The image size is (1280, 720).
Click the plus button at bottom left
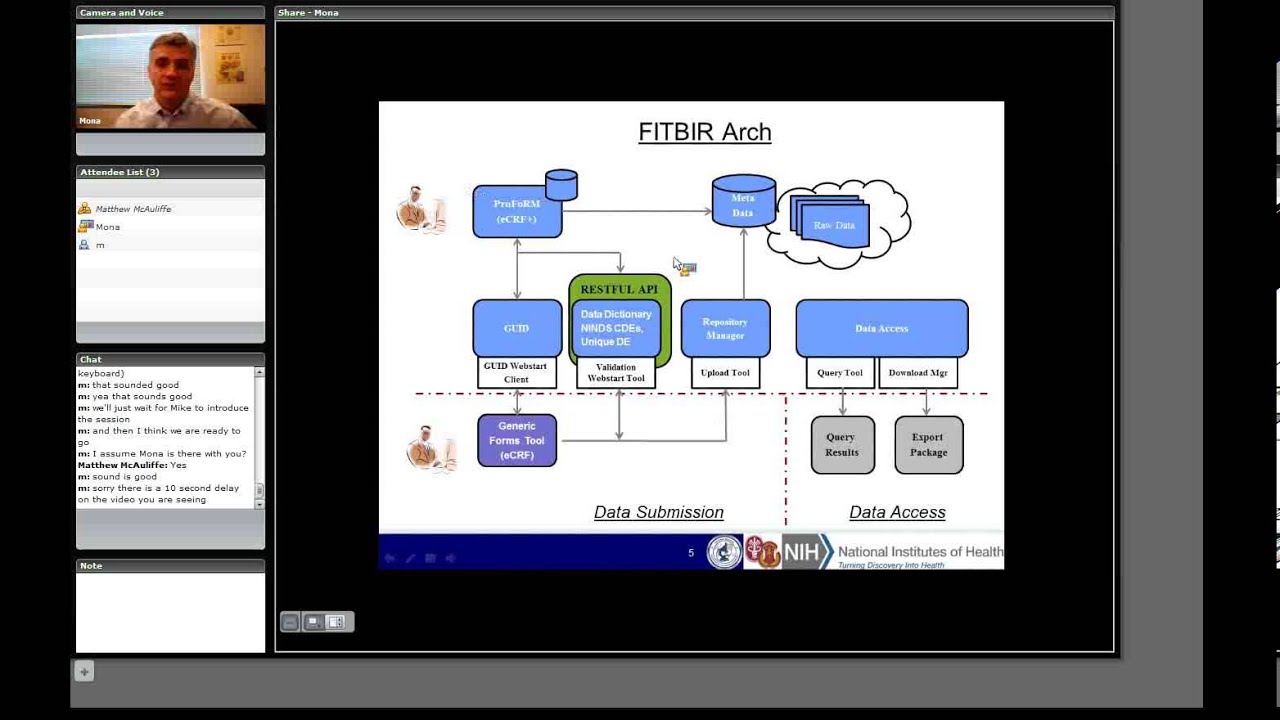tap(84, 672)
